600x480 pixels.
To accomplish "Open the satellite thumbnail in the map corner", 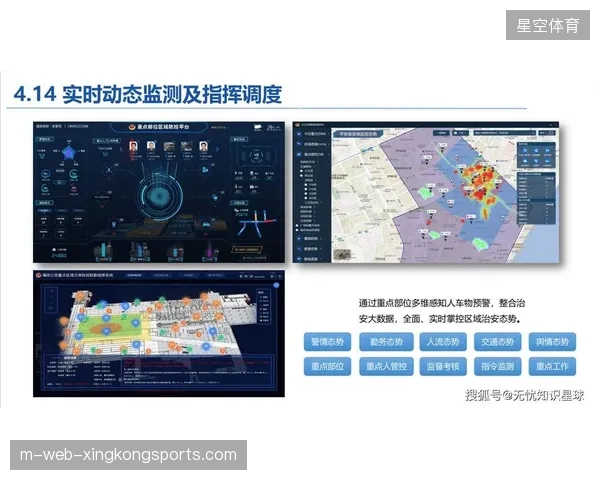I will coord(342,255).
